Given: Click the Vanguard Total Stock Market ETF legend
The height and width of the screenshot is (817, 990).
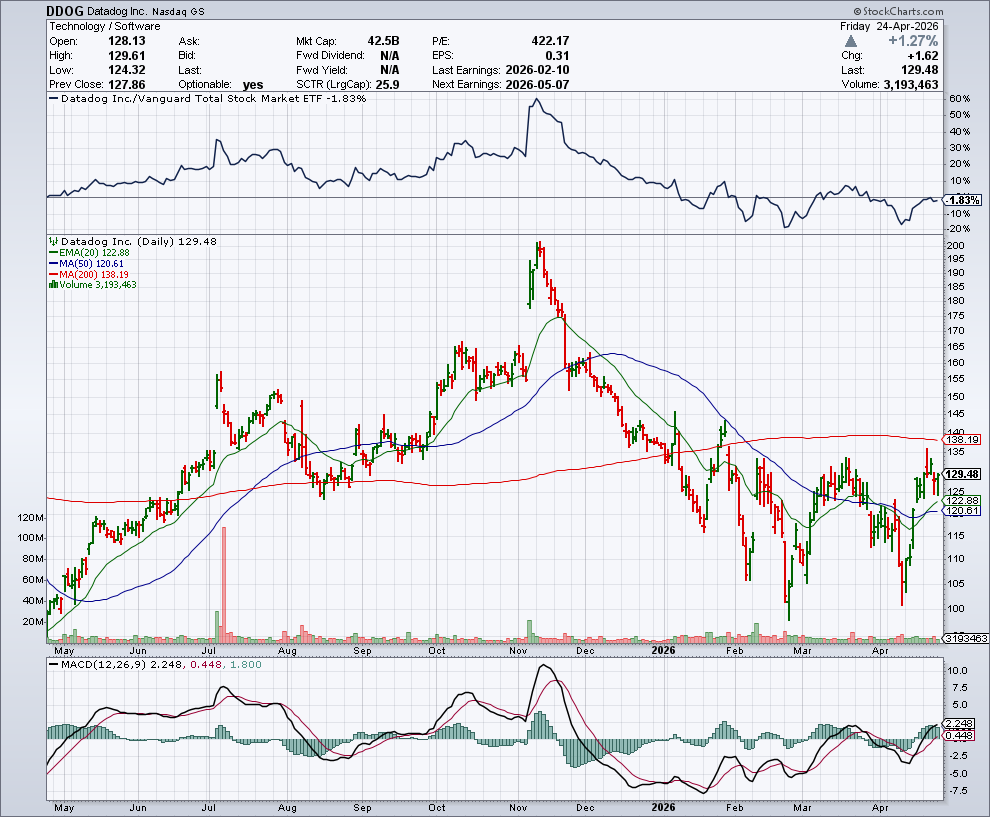Looking at the screenshot, I should [208, 99].
